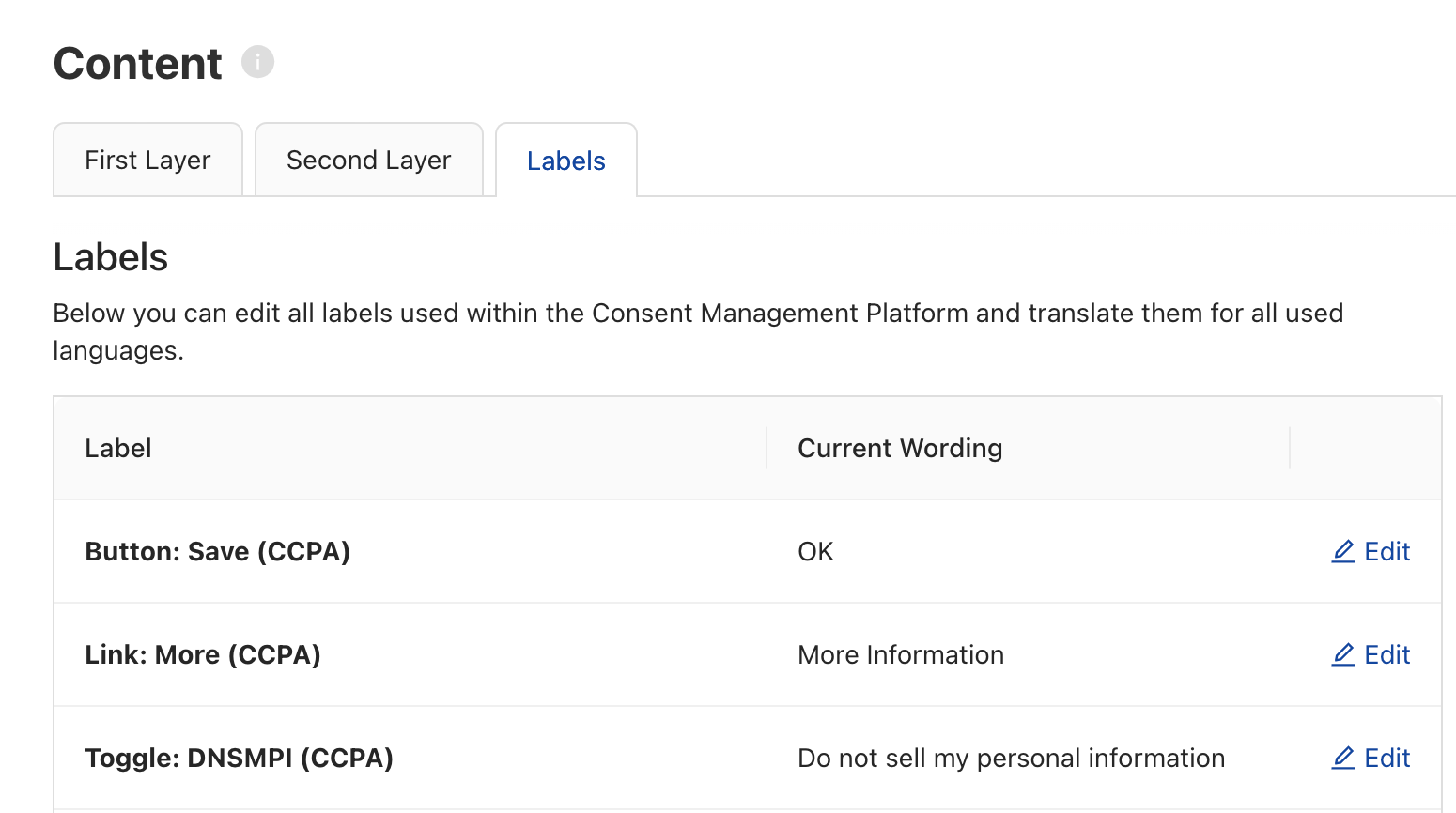The image size is (1456, 813).
Task: Click the More Information wording text
Action: 901,654
